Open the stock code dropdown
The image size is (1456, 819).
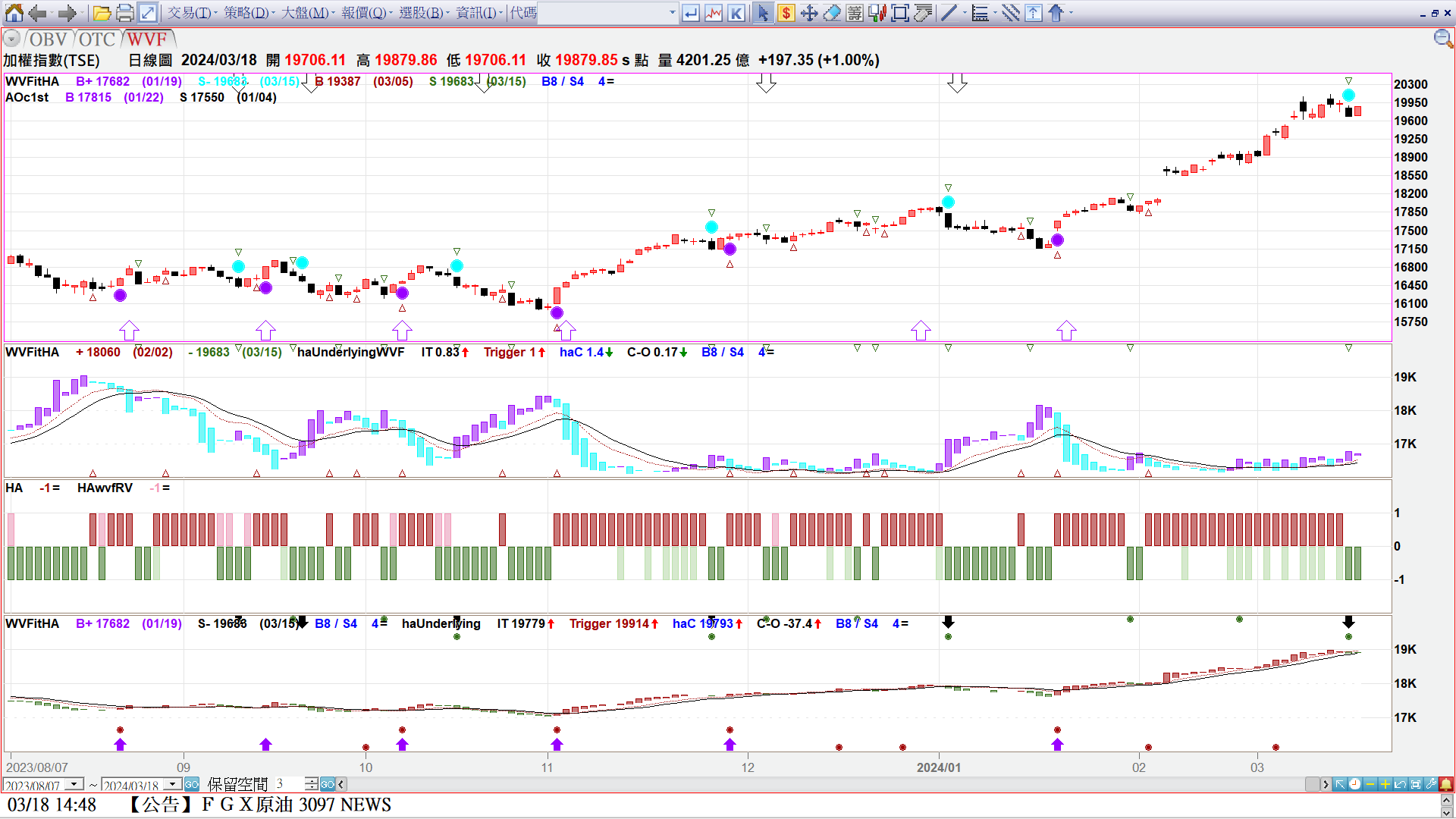click(x=672, y=13)
